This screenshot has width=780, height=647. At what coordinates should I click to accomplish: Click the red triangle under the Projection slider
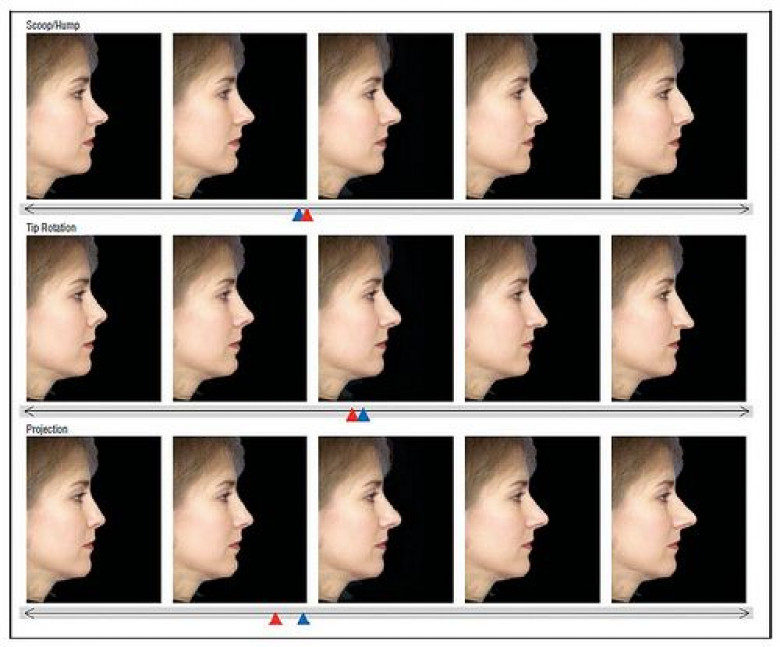276,619
